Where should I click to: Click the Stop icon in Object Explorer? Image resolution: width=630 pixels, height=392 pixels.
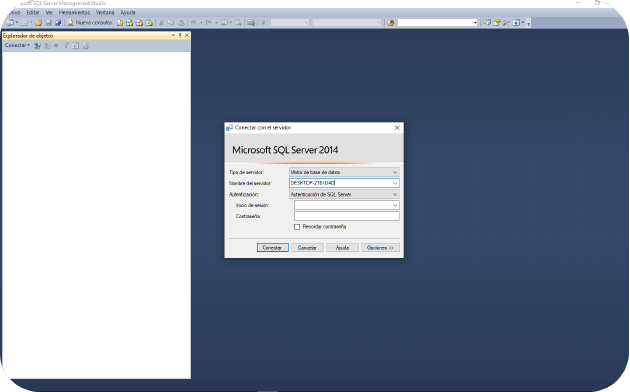click(56, 46)
